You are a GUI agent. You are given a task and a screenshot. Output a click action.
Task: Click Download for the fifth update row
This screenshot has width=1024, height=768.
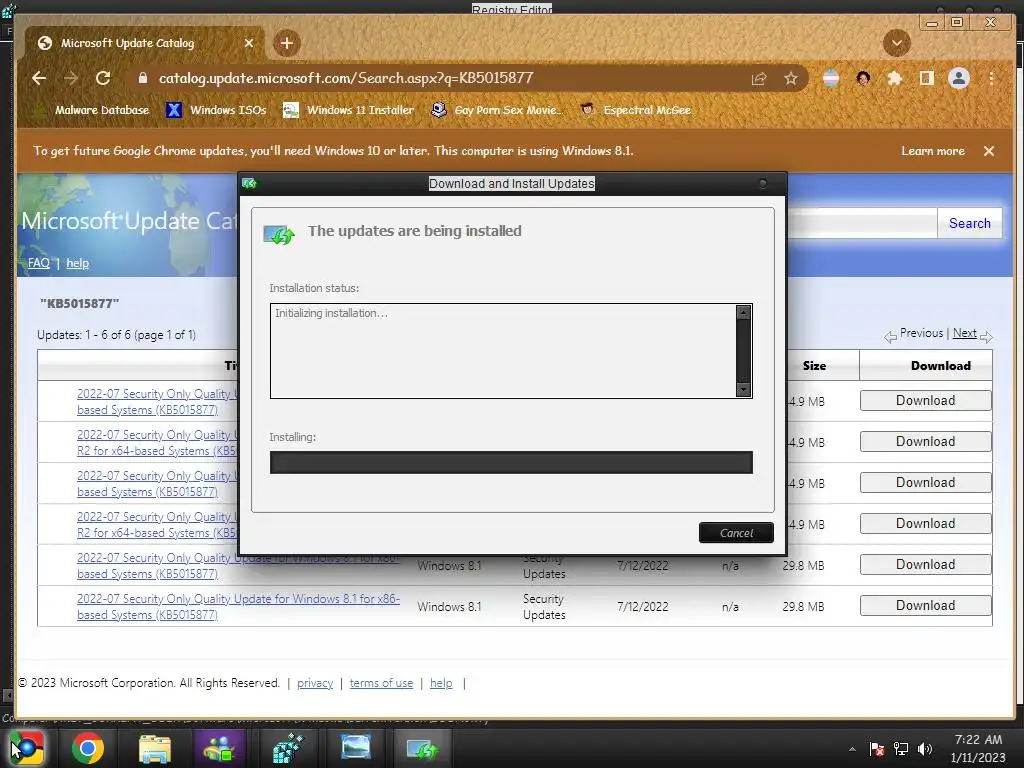coord(925,565)
